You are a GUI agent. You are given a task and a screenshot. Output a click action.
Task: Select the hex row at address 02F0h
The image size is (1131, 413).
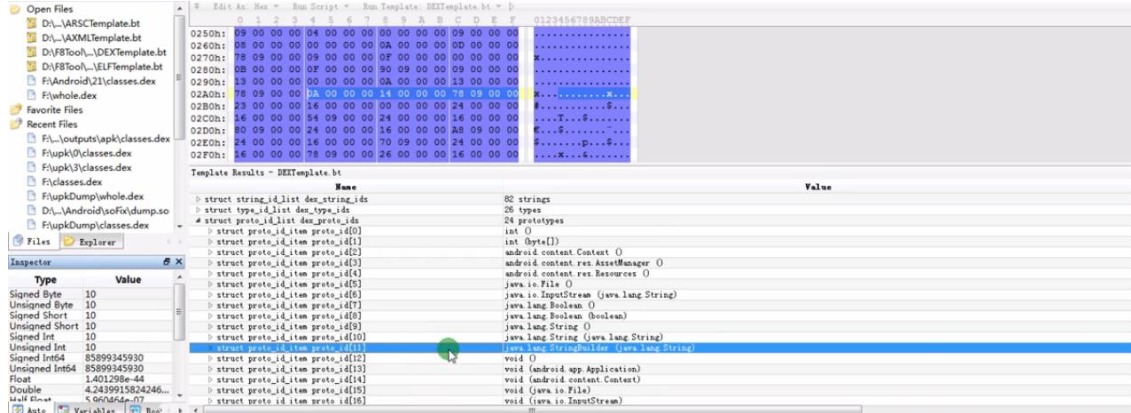[412, 154]
